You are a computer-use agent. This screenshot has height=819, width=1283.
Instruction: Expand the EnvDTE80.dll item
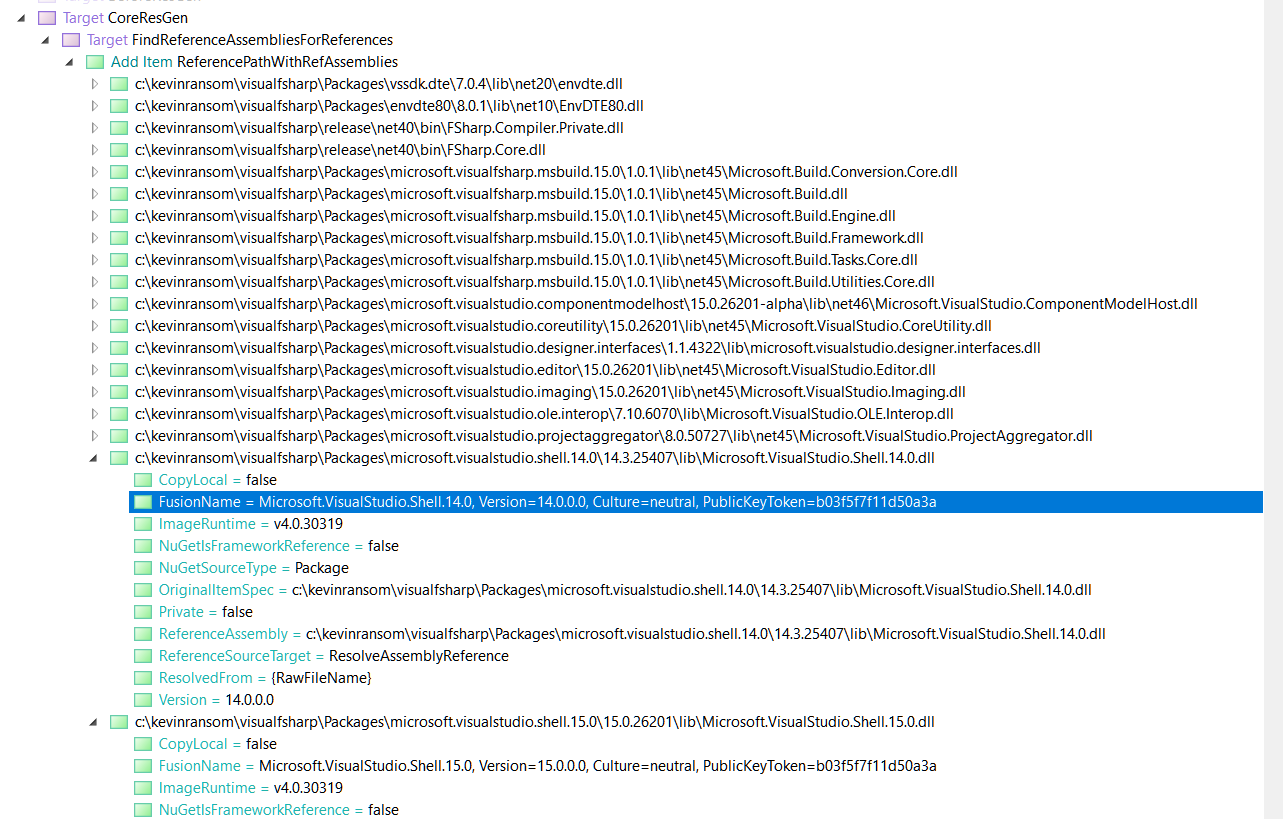point(95,106)
